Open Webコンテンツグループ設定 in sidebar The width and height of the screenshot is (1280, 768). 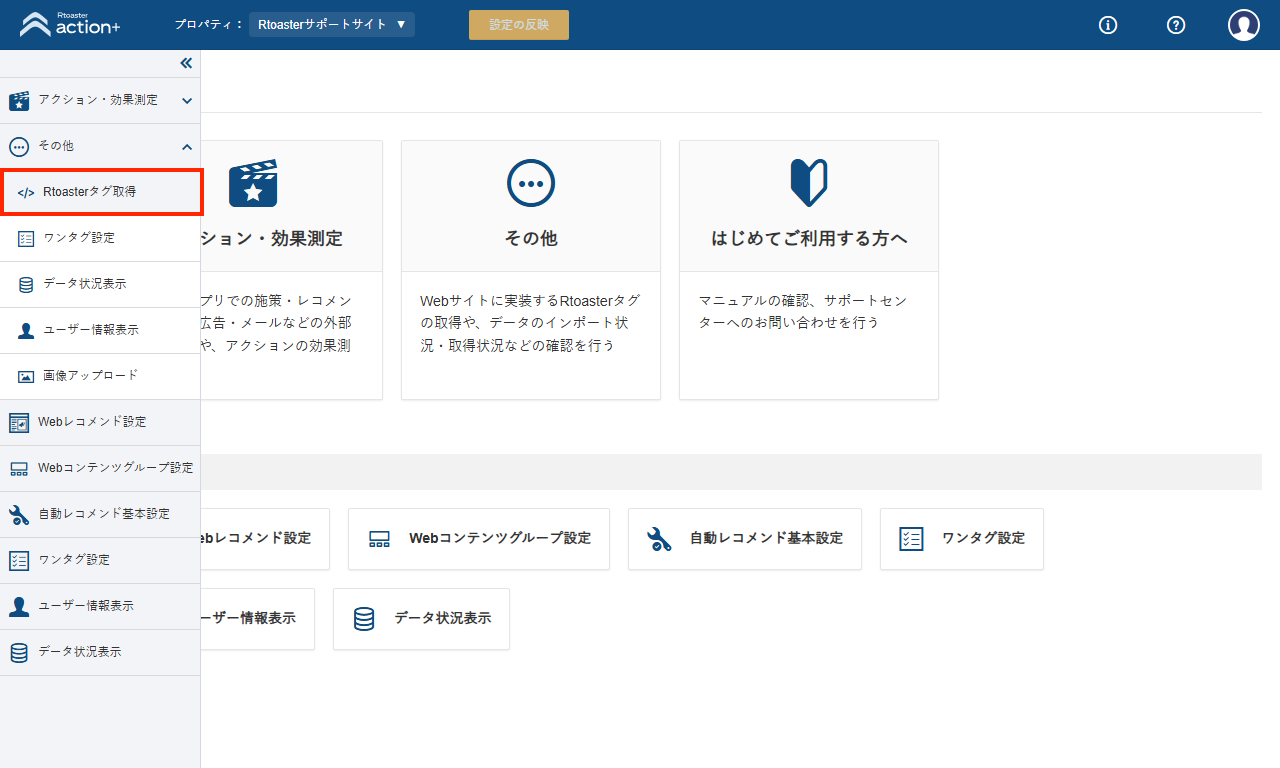[x=100, y=468]
